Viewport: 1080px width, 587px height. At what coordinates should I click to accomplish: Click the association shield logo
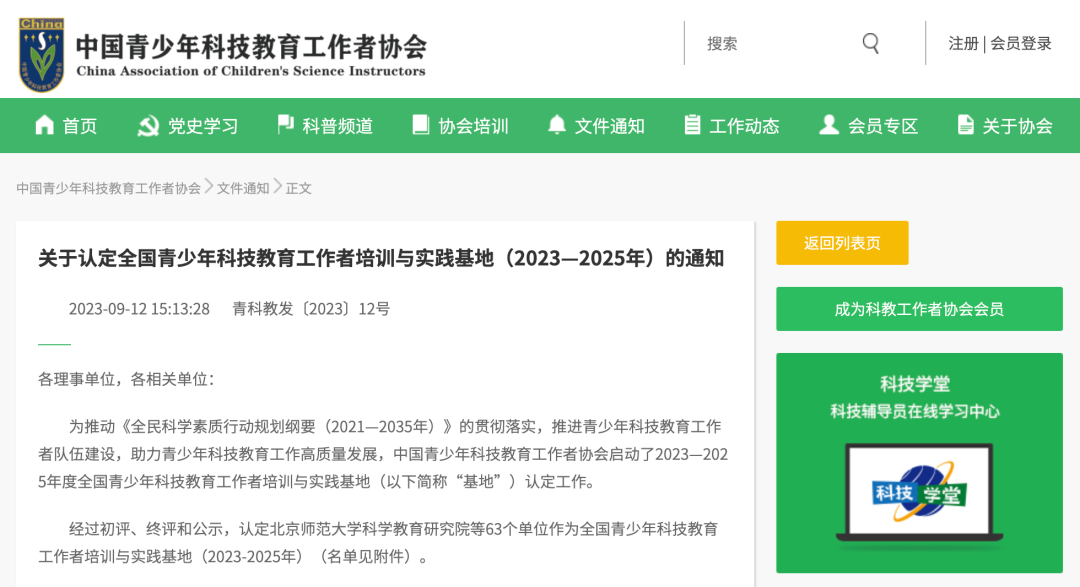click(41, 55)
